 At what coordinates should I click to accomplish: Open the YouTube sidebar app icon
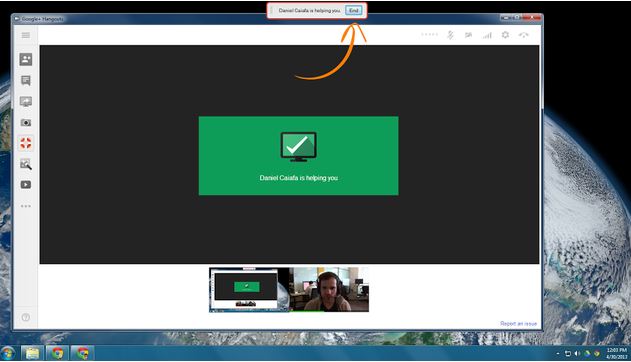tap(26, 185)
